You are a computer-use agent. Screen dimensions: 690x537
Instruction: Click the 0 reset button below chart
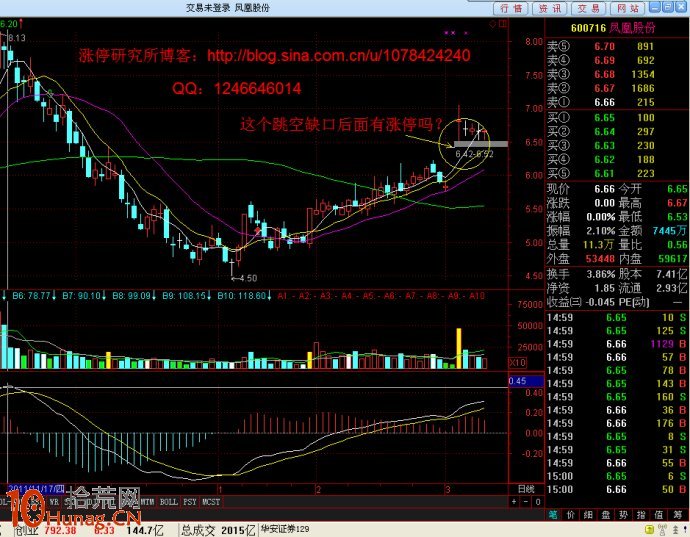click(537, 502)
